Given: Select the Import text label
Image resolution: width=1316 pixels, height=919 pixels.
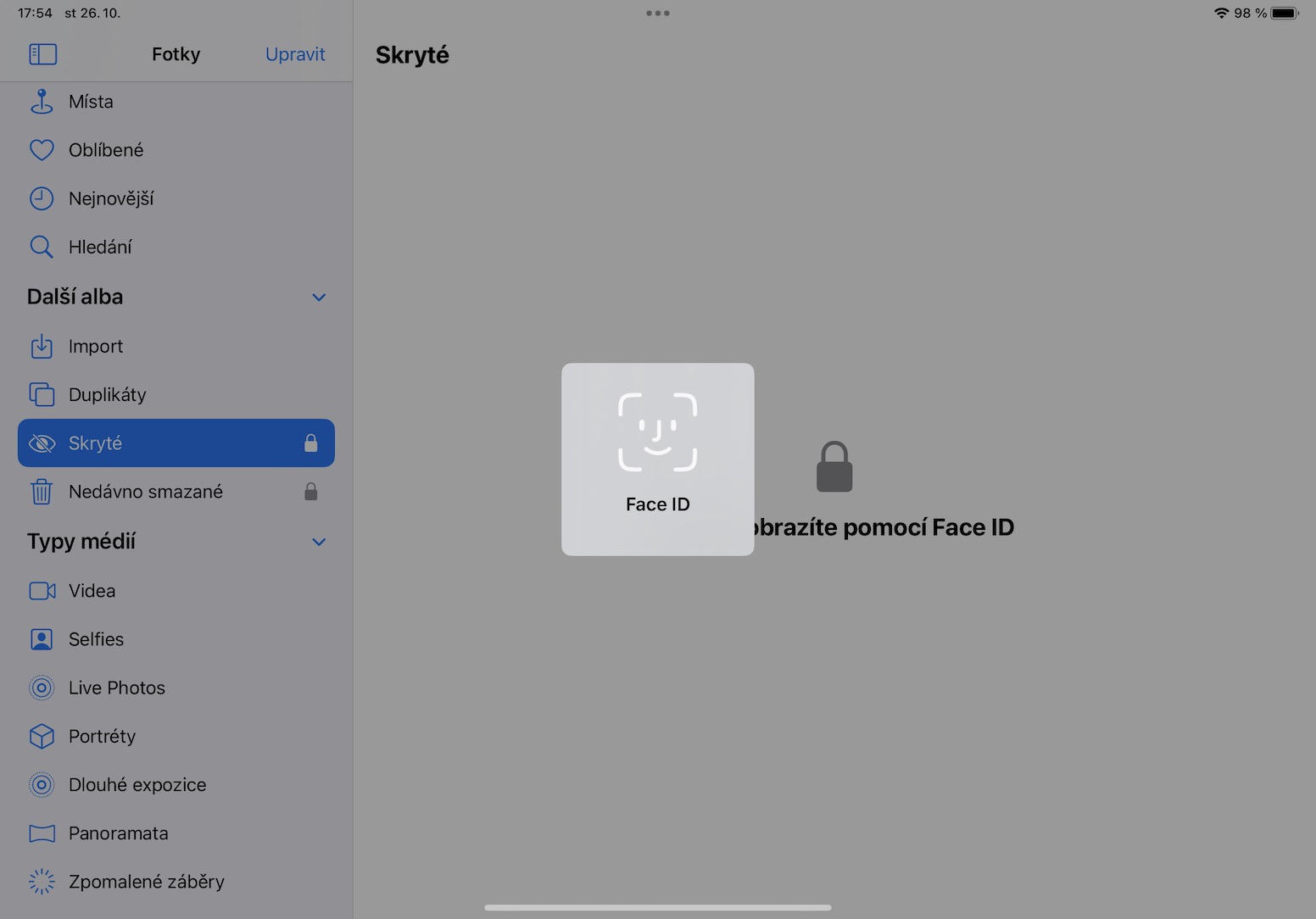Looking at the screenshot, I should click(96, 346).
